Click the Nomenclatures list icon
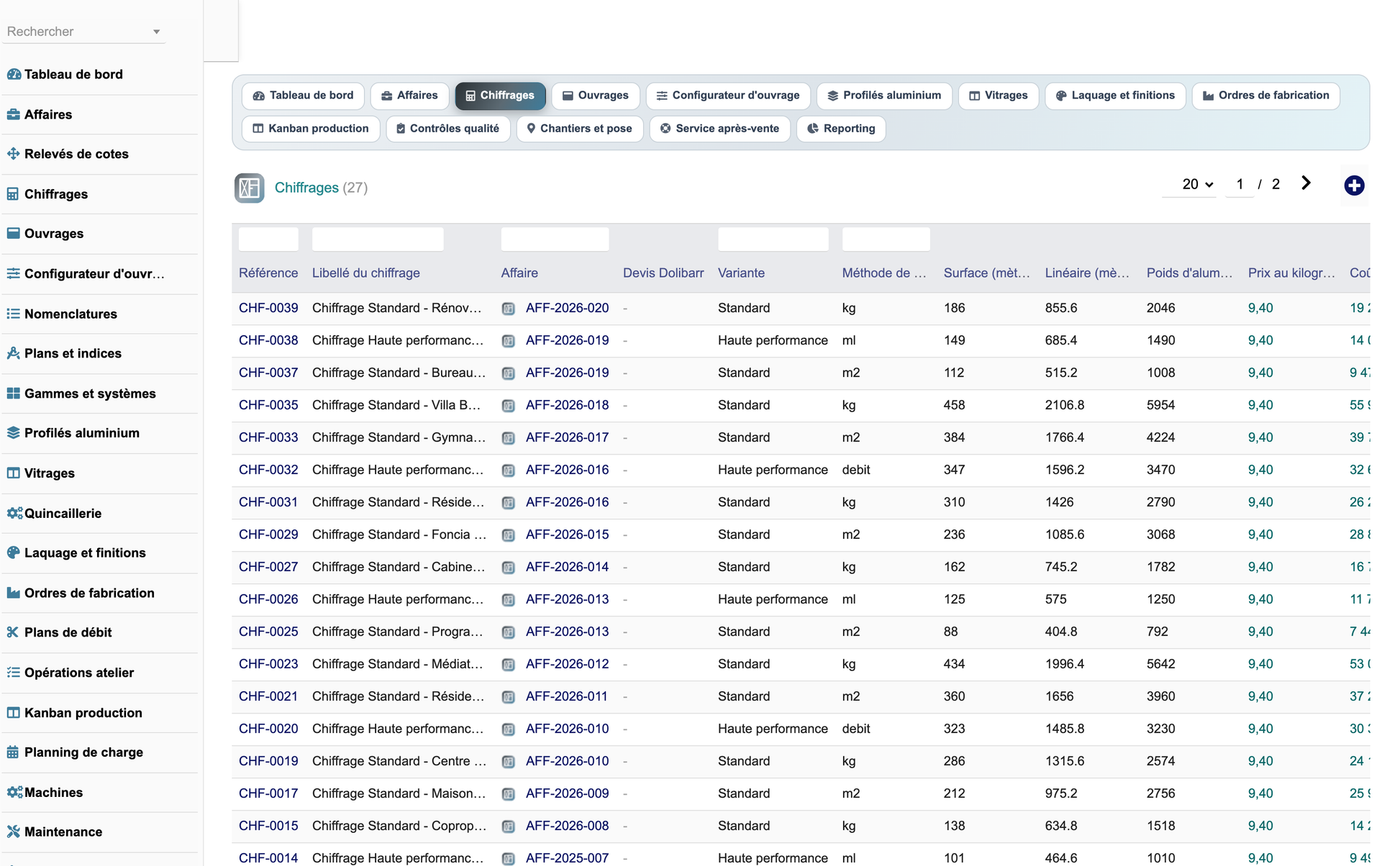1400x866 pixels. (x=14, y=314)
